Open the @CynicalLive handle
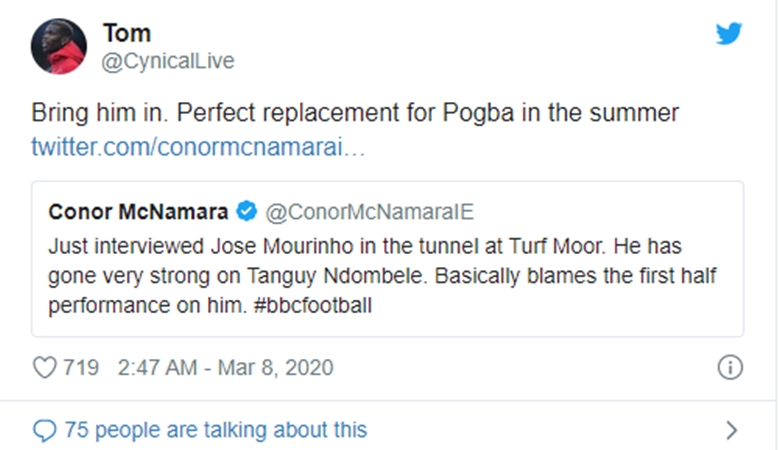 coord(168,61)
